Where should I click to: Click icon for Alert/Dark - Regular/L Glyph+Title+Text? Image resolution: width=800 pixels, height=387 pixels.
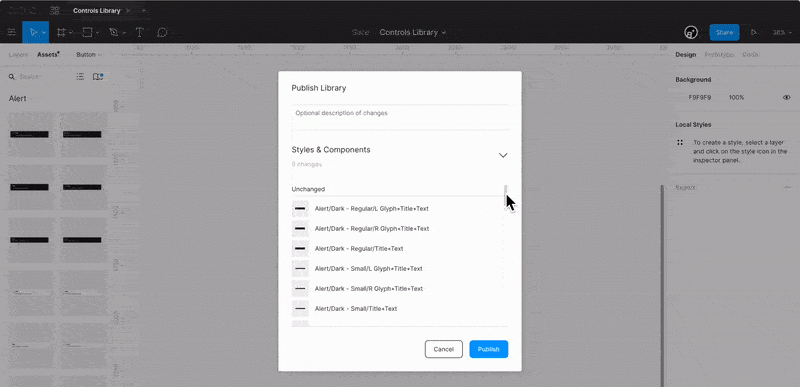pos(300,209)
